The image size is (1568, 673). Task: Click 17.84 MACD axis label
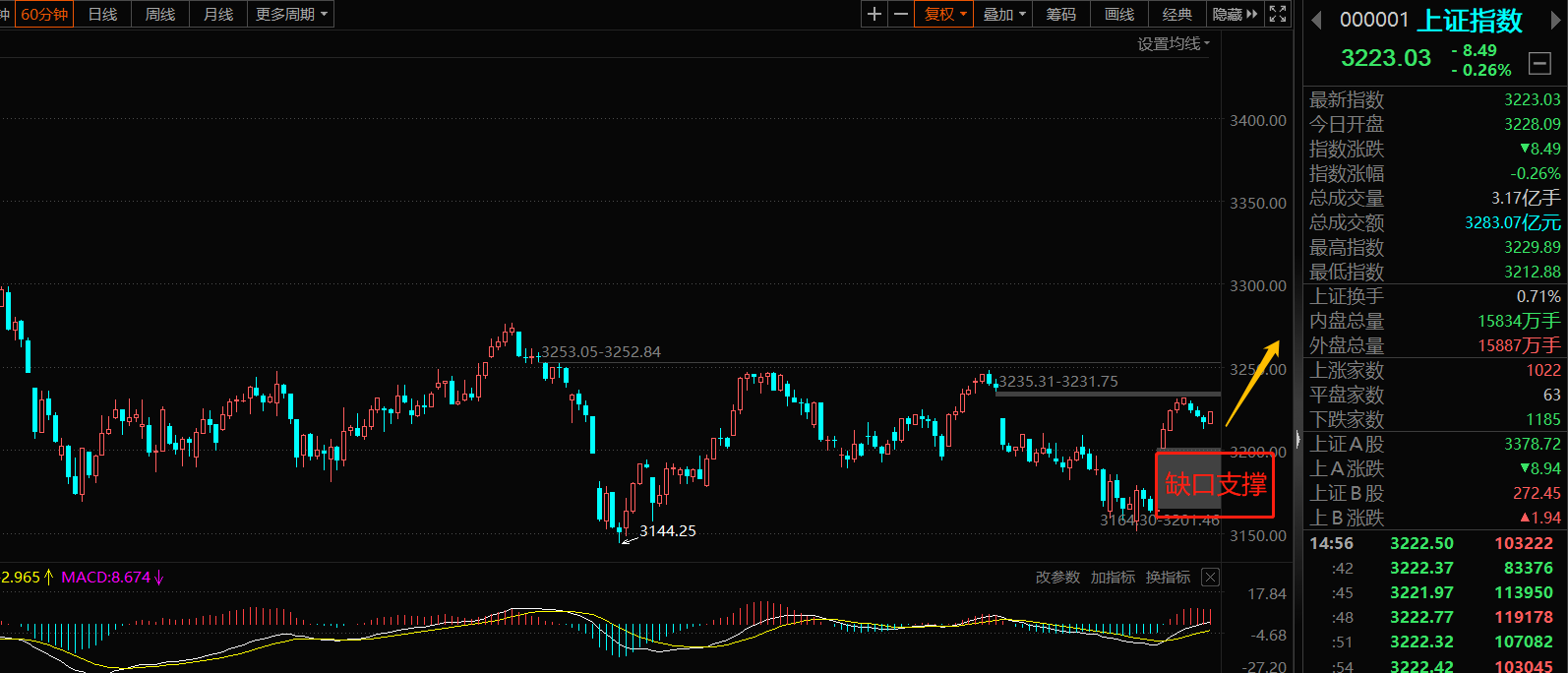[x=1267, y=593]
